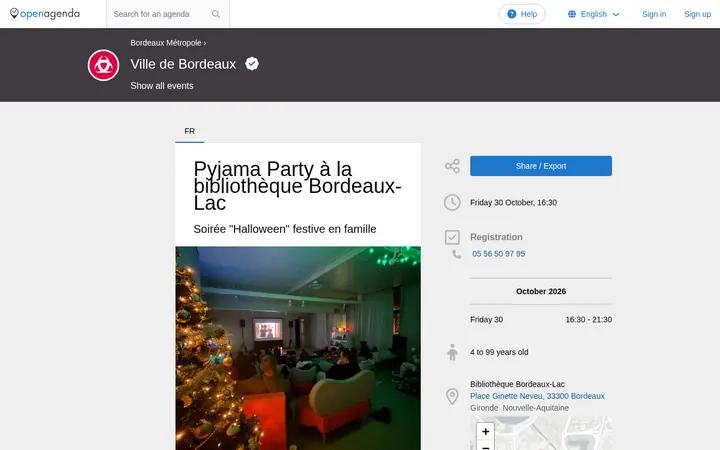Open the Sign up link
Viewport: 720px width, 450px height.
(698, 14)
